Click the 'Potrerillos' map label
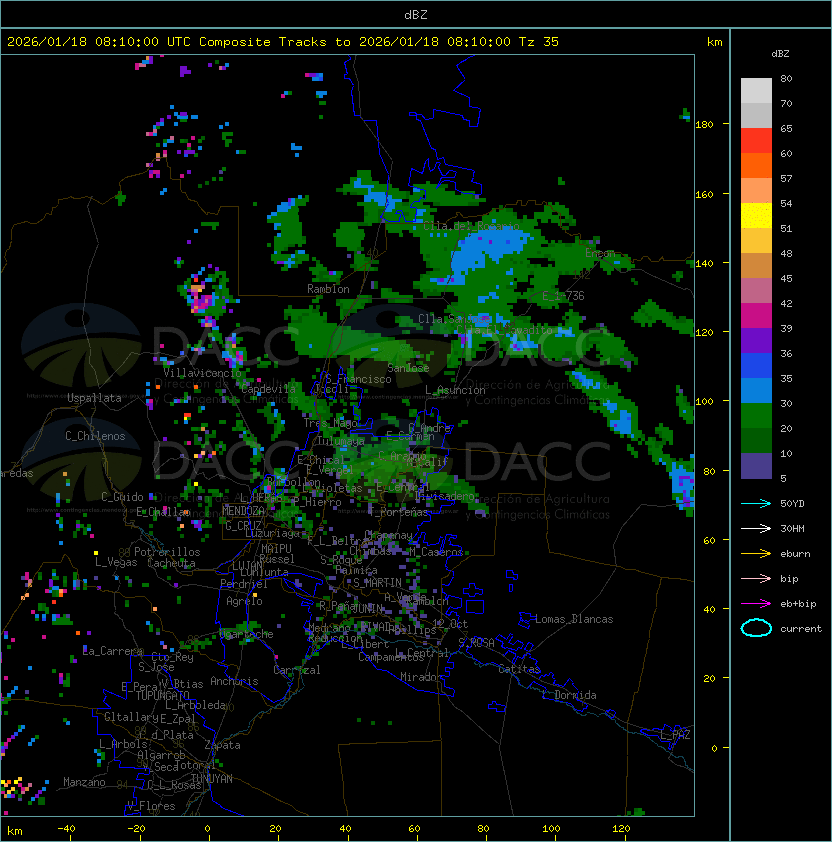 tap(167, 551)
